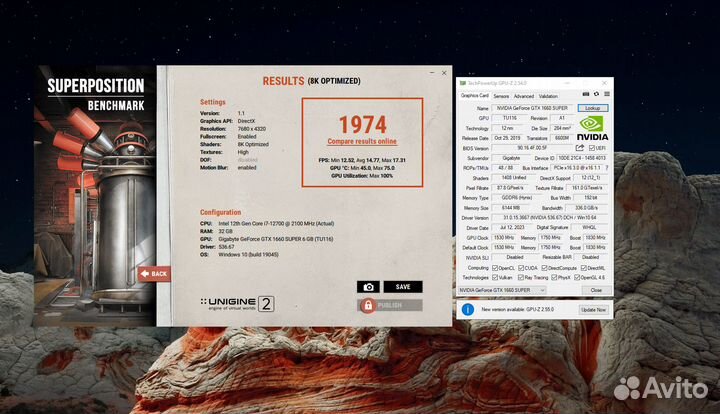Close the GPU-Z window

point(604,83)
